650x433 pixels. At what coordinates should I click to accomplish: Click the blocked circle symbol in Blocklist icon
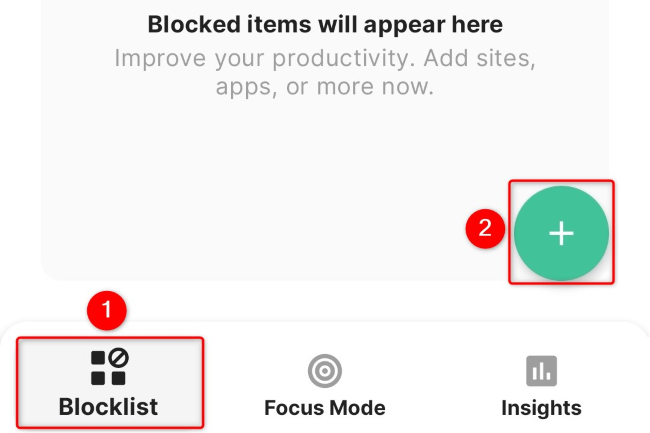[119, 358]
